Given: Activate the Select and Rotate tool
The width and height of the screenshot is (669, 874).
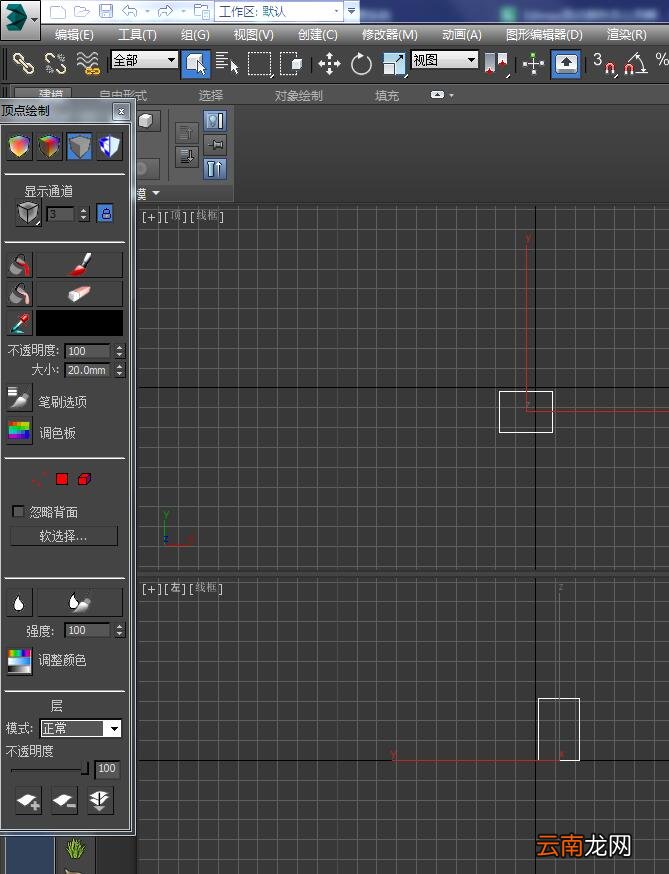Looking at the screenshot, I should click(x=361, y=64).
